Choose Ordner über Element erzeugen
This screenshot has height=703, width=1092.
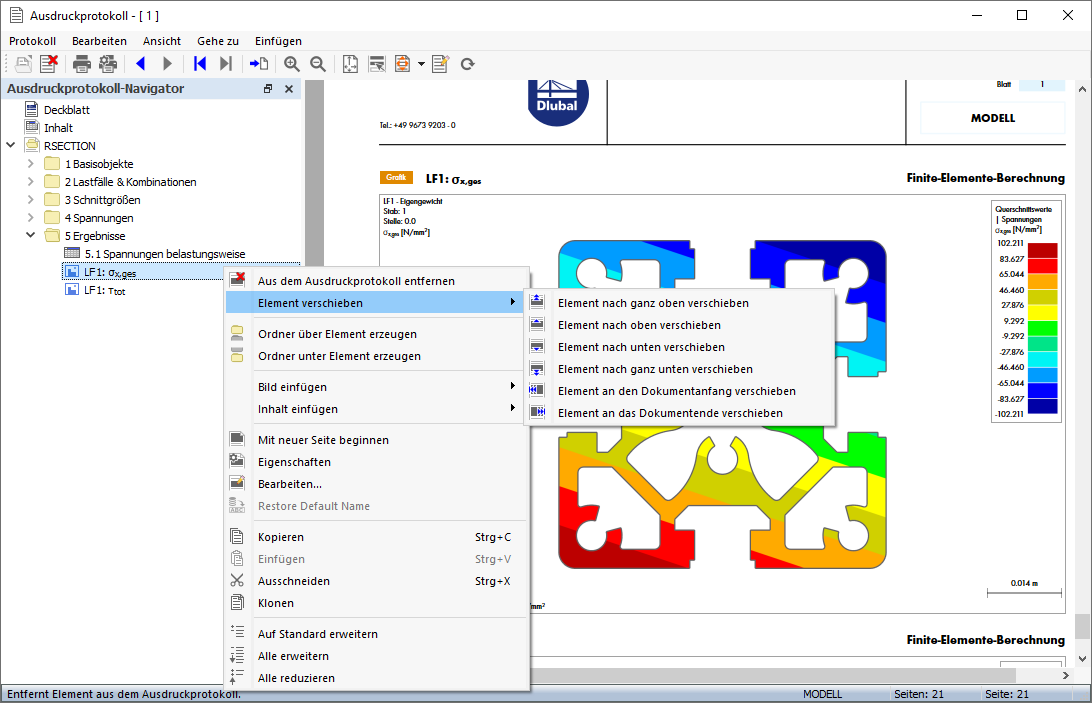point(376,334)
